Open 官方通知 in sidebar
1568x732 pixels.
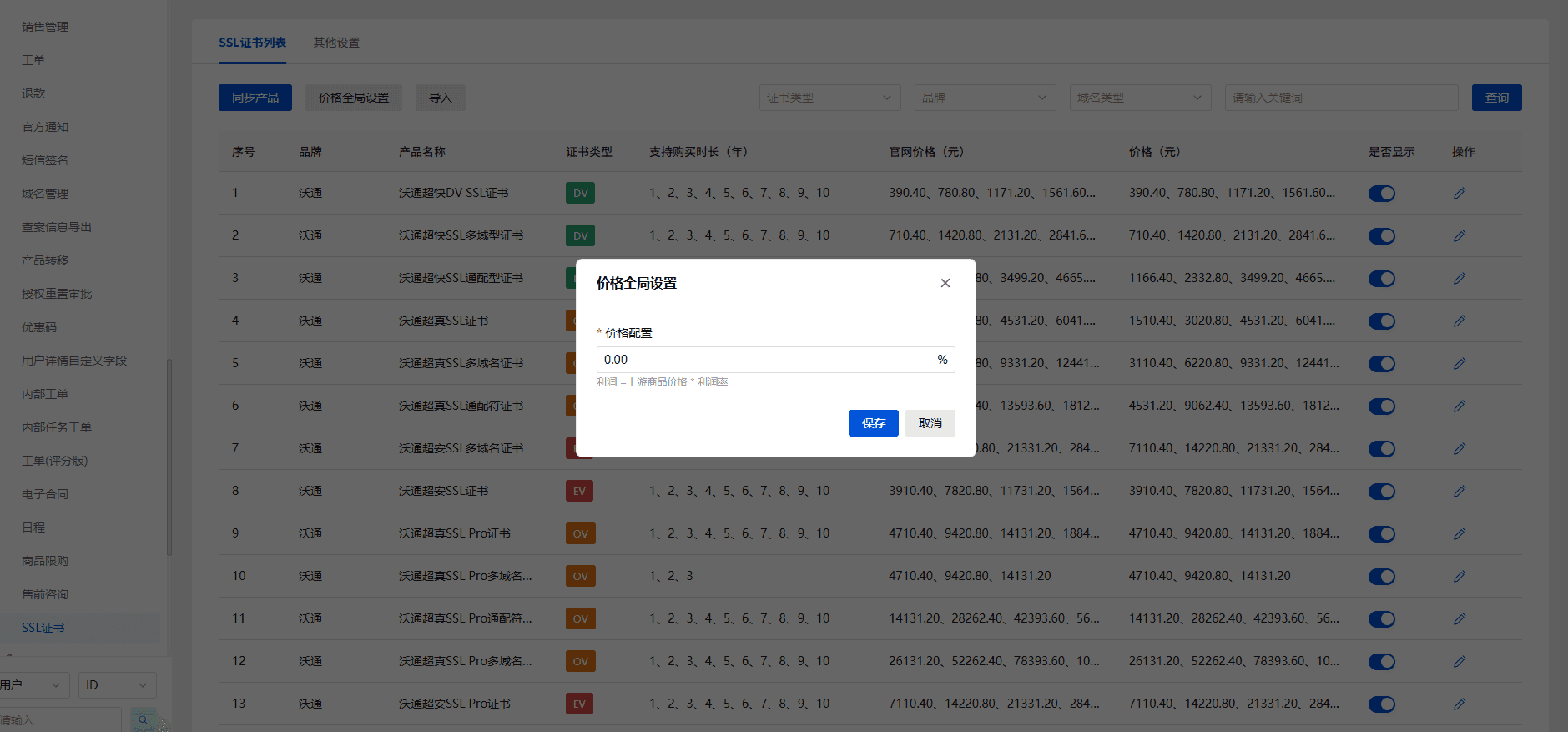pos(45,127)
